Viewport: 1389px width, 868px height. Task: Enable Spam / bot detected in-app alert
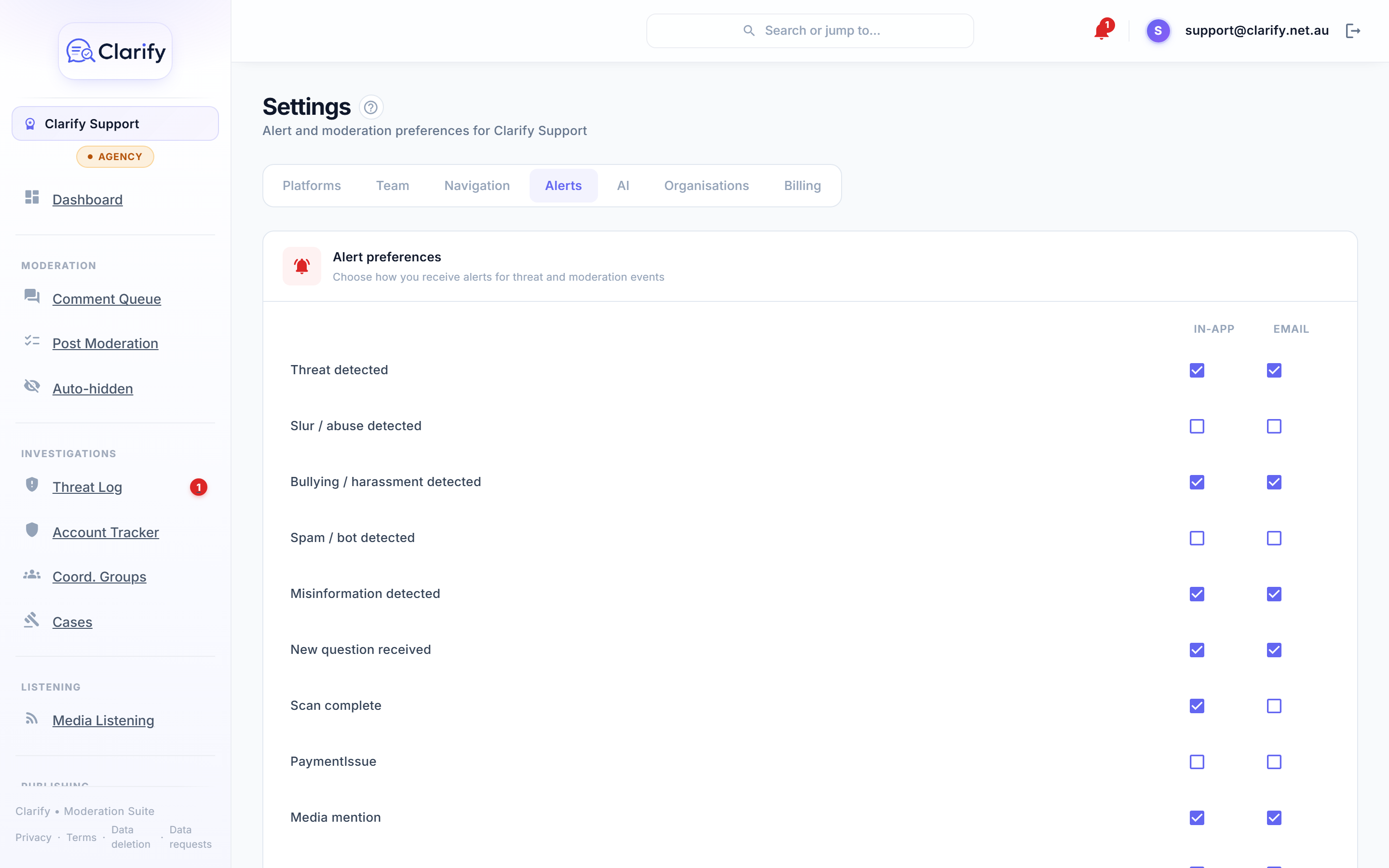[1197, 539]
